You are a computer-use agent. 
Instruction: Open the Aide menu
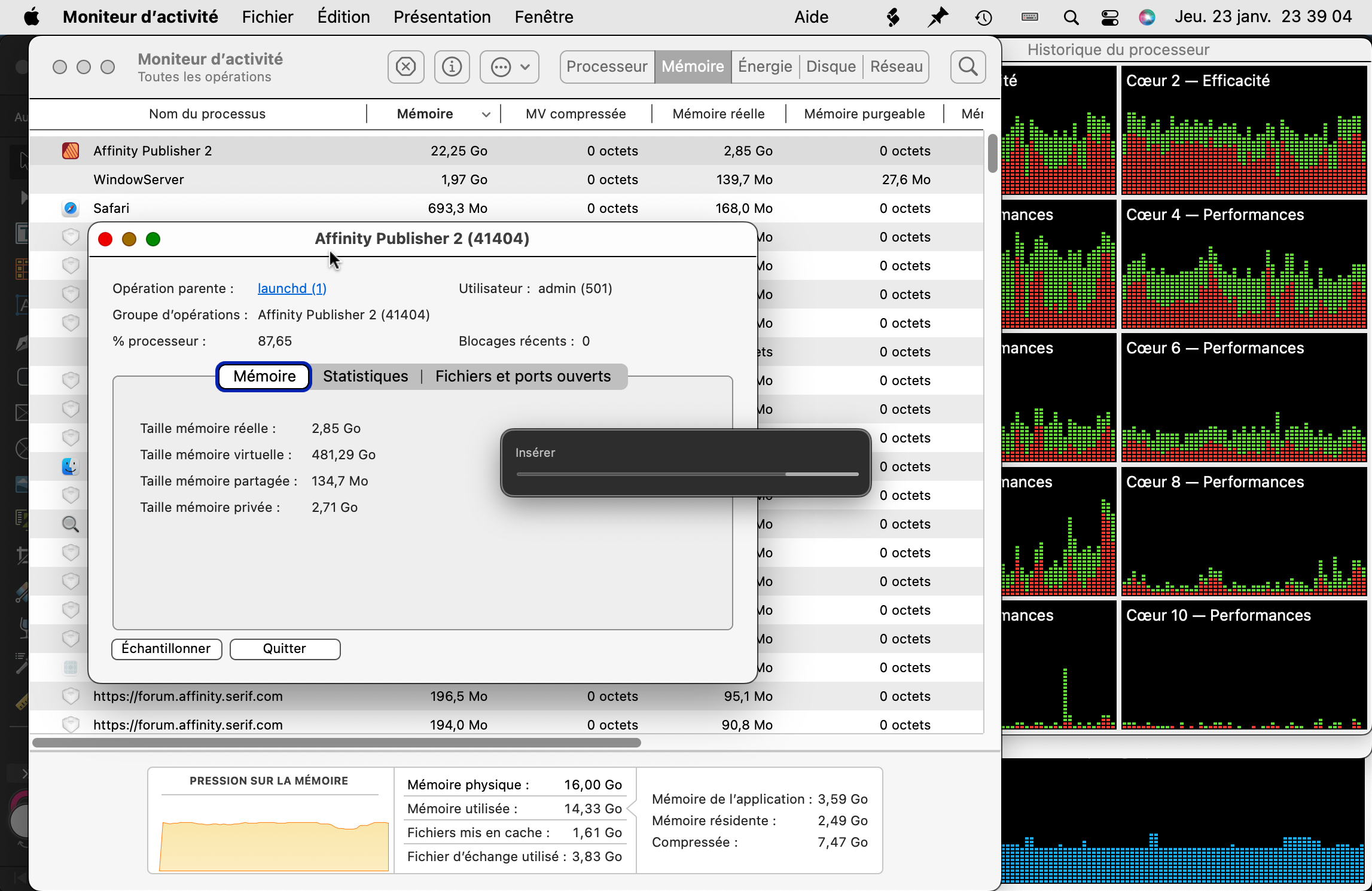tap(811, 17)
